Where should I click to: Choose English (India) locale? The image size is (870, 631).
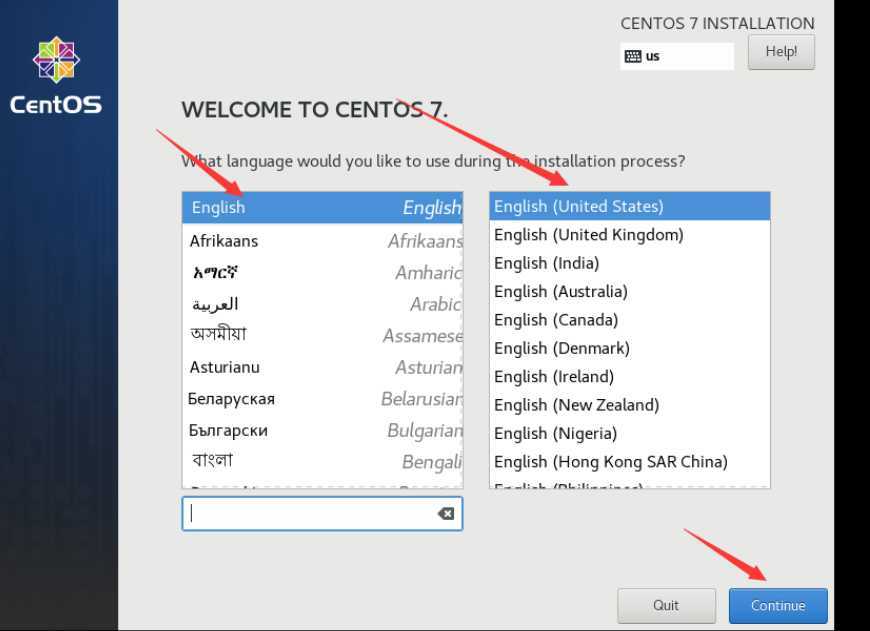pyautogui.click(x=630, y=263)
